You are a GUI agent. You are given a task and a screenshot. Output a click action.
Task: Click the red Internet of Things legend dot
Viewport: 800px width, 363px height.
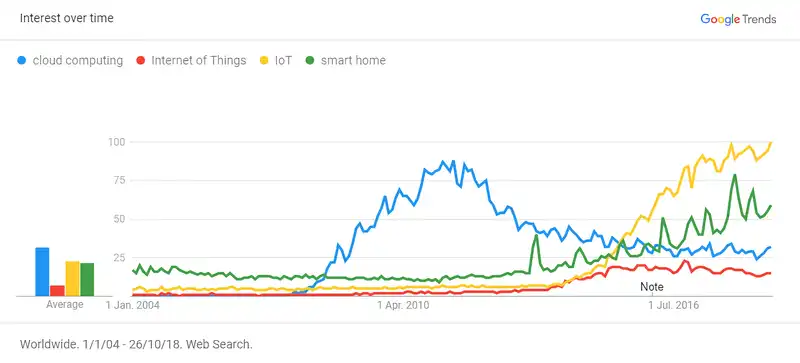pos(140,61)
